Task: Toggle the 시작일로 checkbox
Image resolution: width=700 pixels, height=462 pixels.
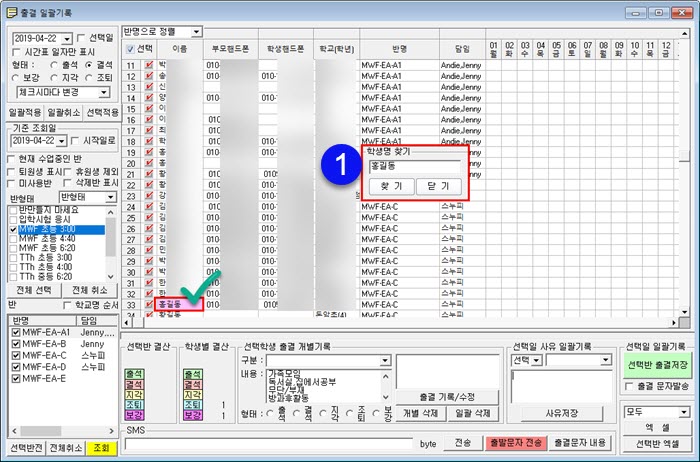Action: click(75, 141)
